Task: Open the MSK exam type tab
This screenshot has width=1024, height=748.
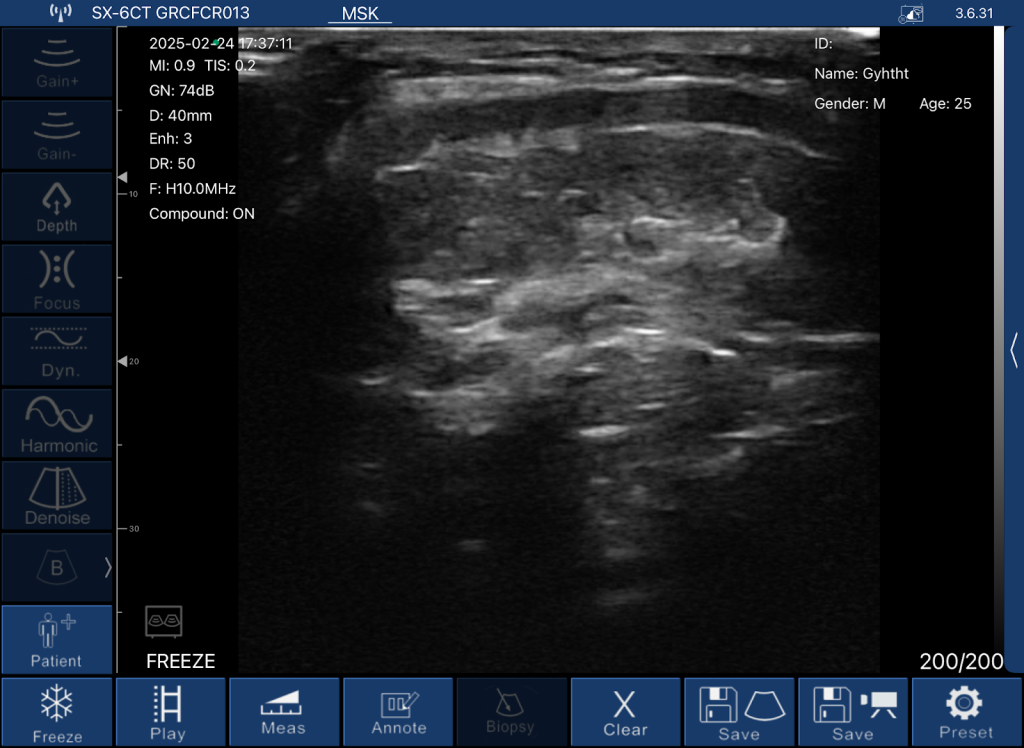Action: pos(360,13)
